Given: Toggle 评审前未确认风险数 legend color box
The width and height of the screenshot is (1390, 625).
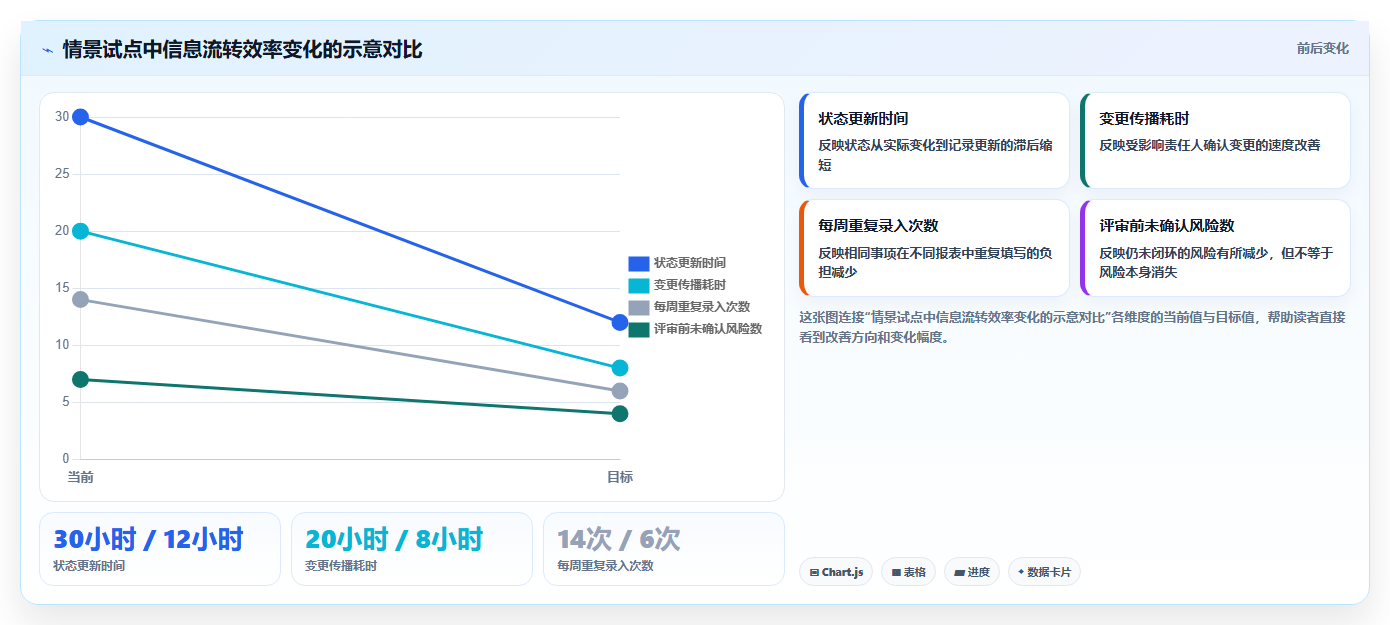Looking at the screenshot, I should [639, 330].
